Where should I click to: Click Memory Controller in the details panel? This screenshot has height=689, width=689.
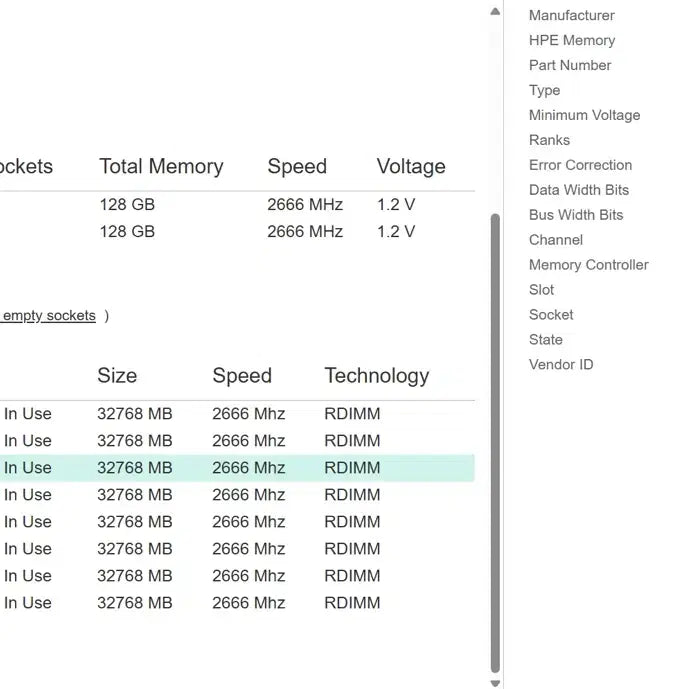(x=588, y=265)
